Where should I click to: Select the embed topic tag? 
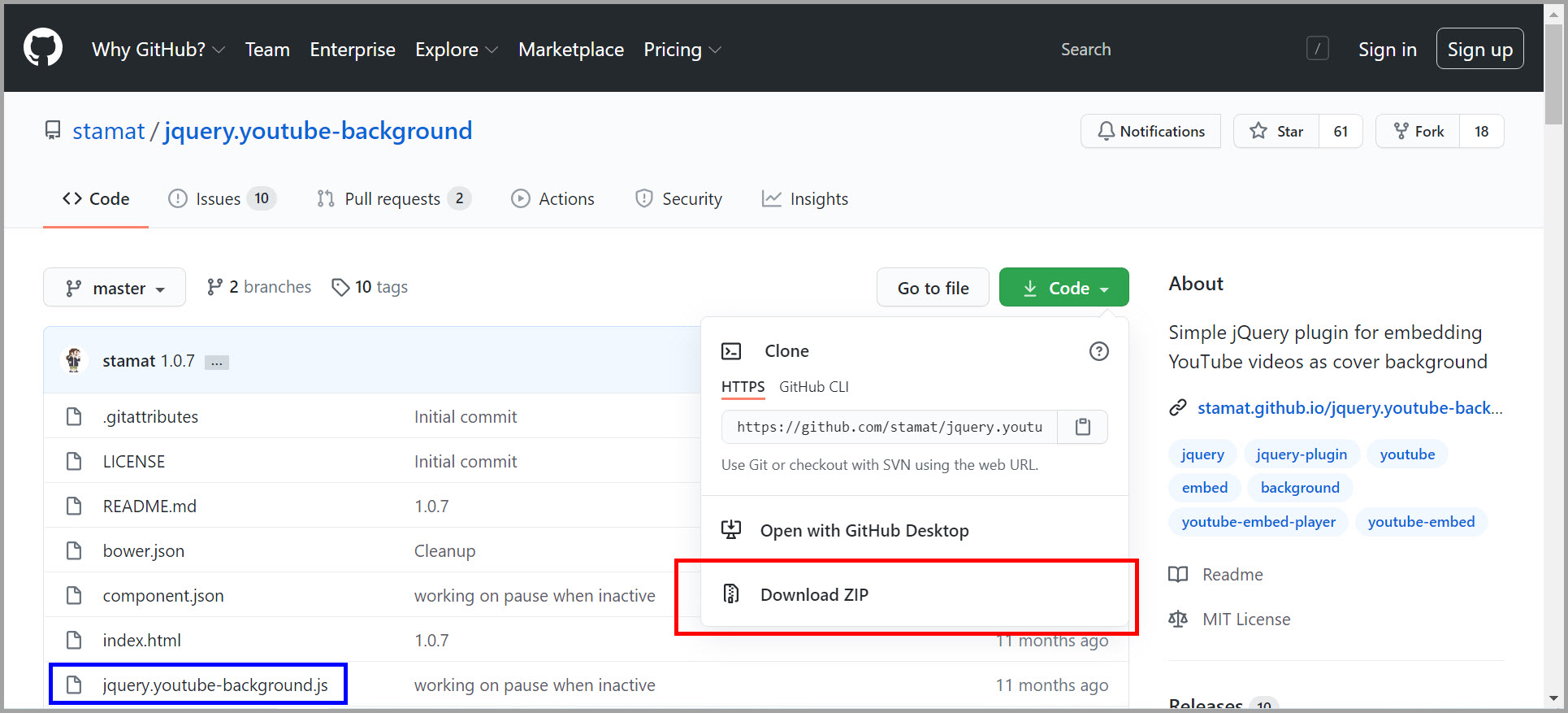(1204, 488)
